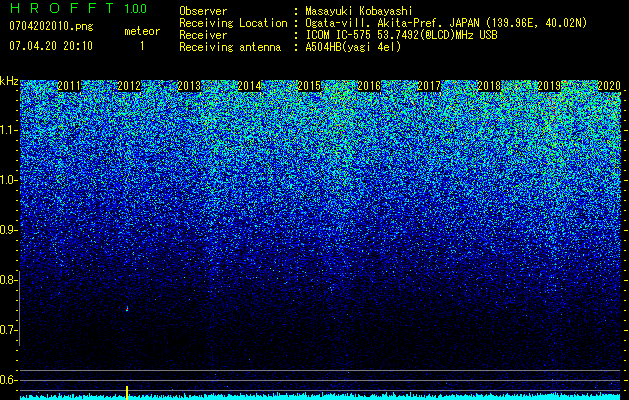Click the HROFFT 1.0.0 title text
629x400 pixels.
78,8
